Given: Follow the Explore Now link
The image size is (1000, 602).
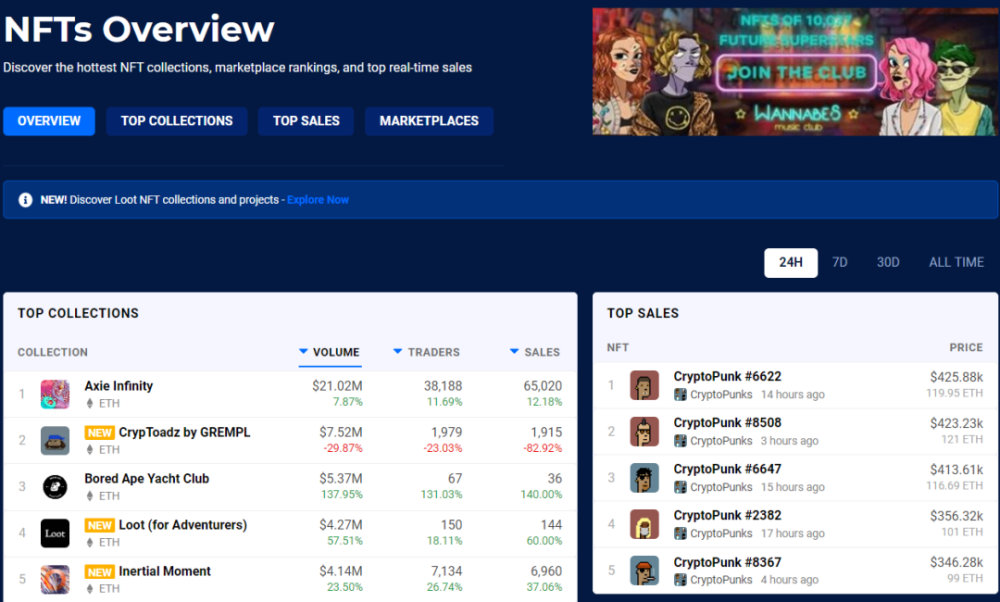Looking at the screenshot, I should point(318,200).
